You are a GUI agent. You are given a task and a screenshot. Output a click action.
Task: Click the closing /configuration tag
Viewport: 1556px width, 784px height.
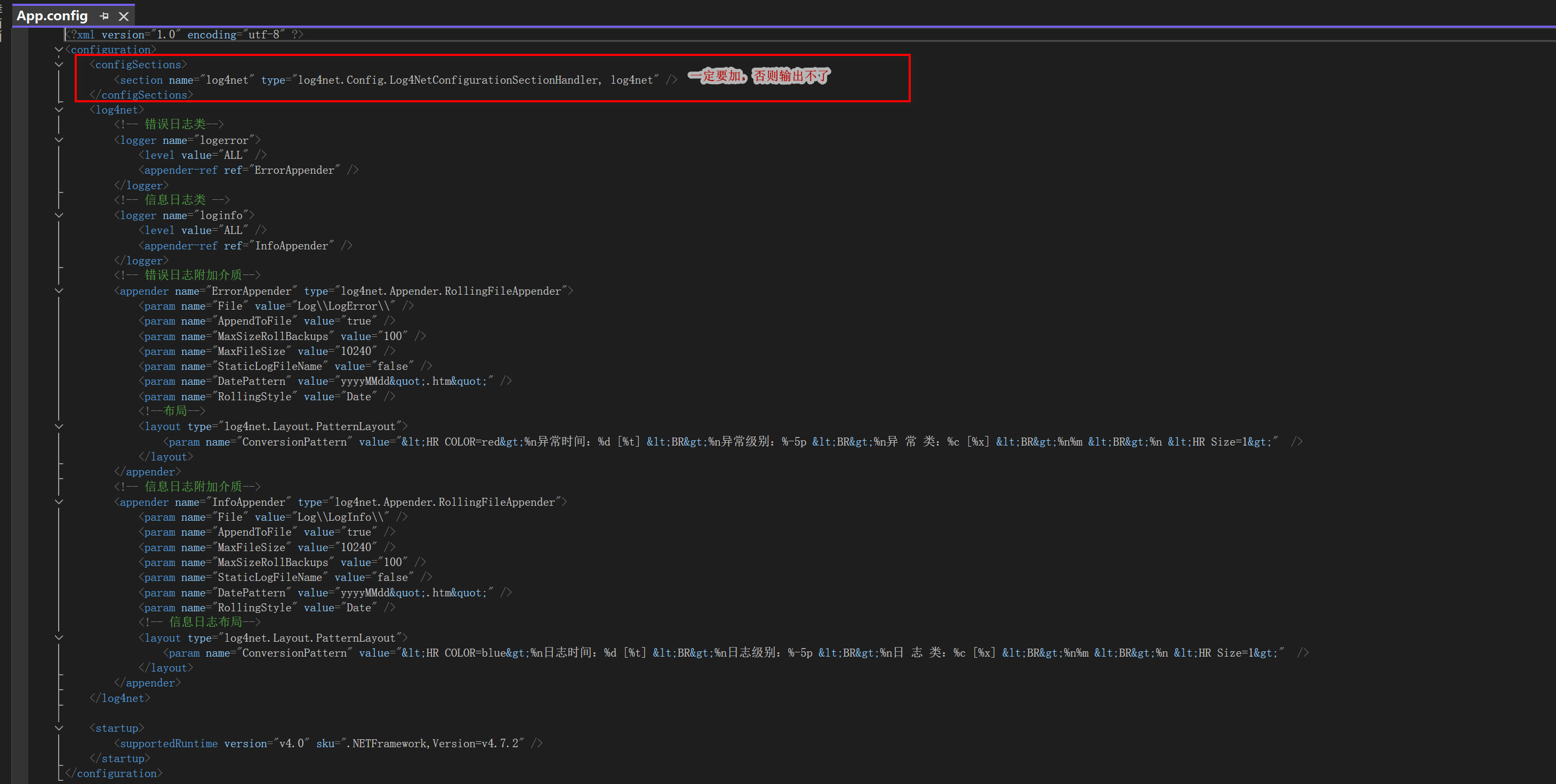point(114,774)
